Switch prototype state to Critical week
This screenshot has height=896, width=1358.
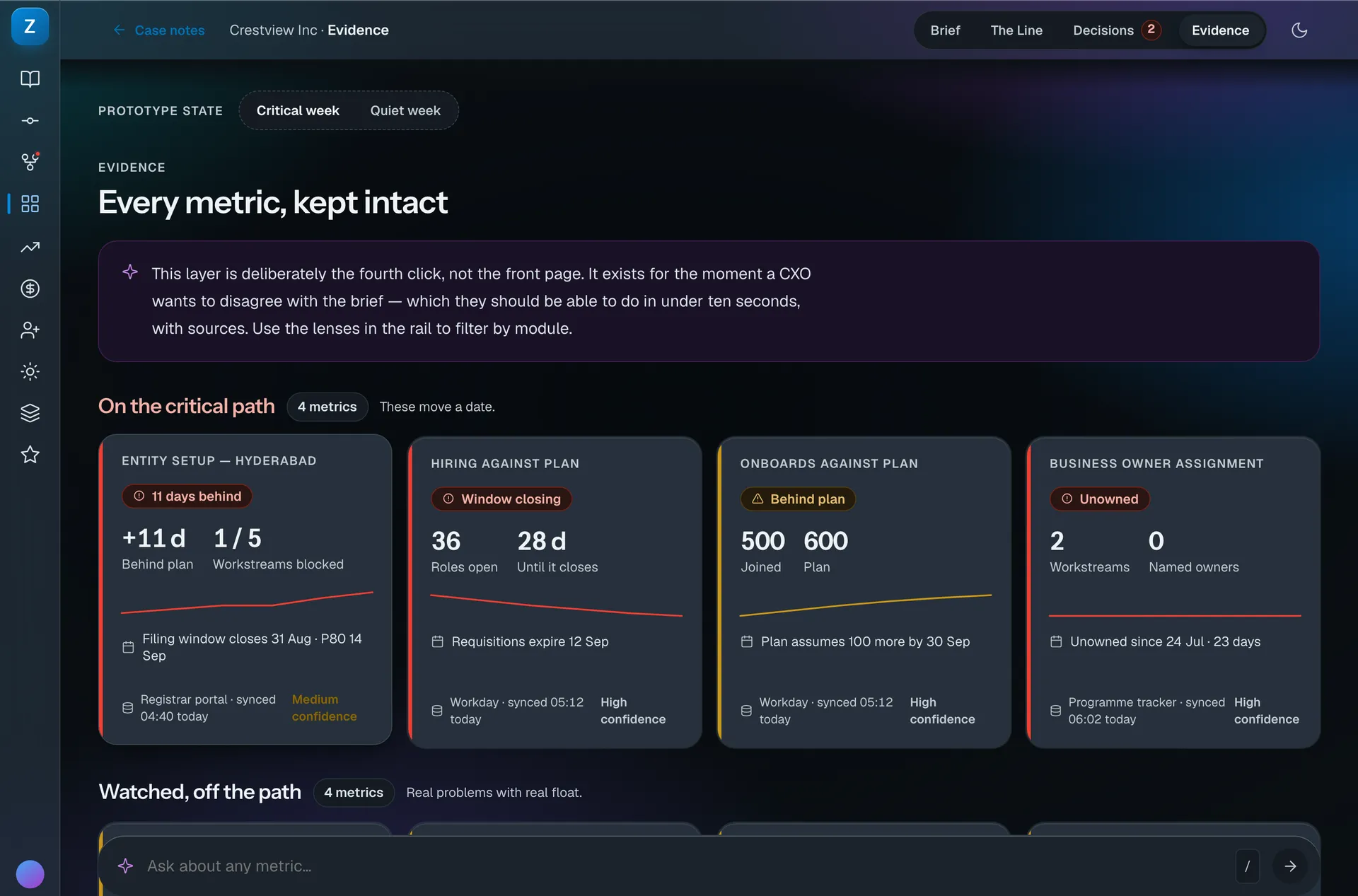tap(298, 110)
